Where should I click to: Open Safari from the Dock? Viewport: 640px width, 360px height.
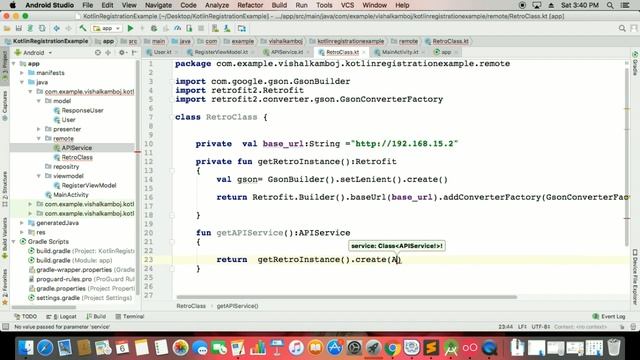coord(44,348)
